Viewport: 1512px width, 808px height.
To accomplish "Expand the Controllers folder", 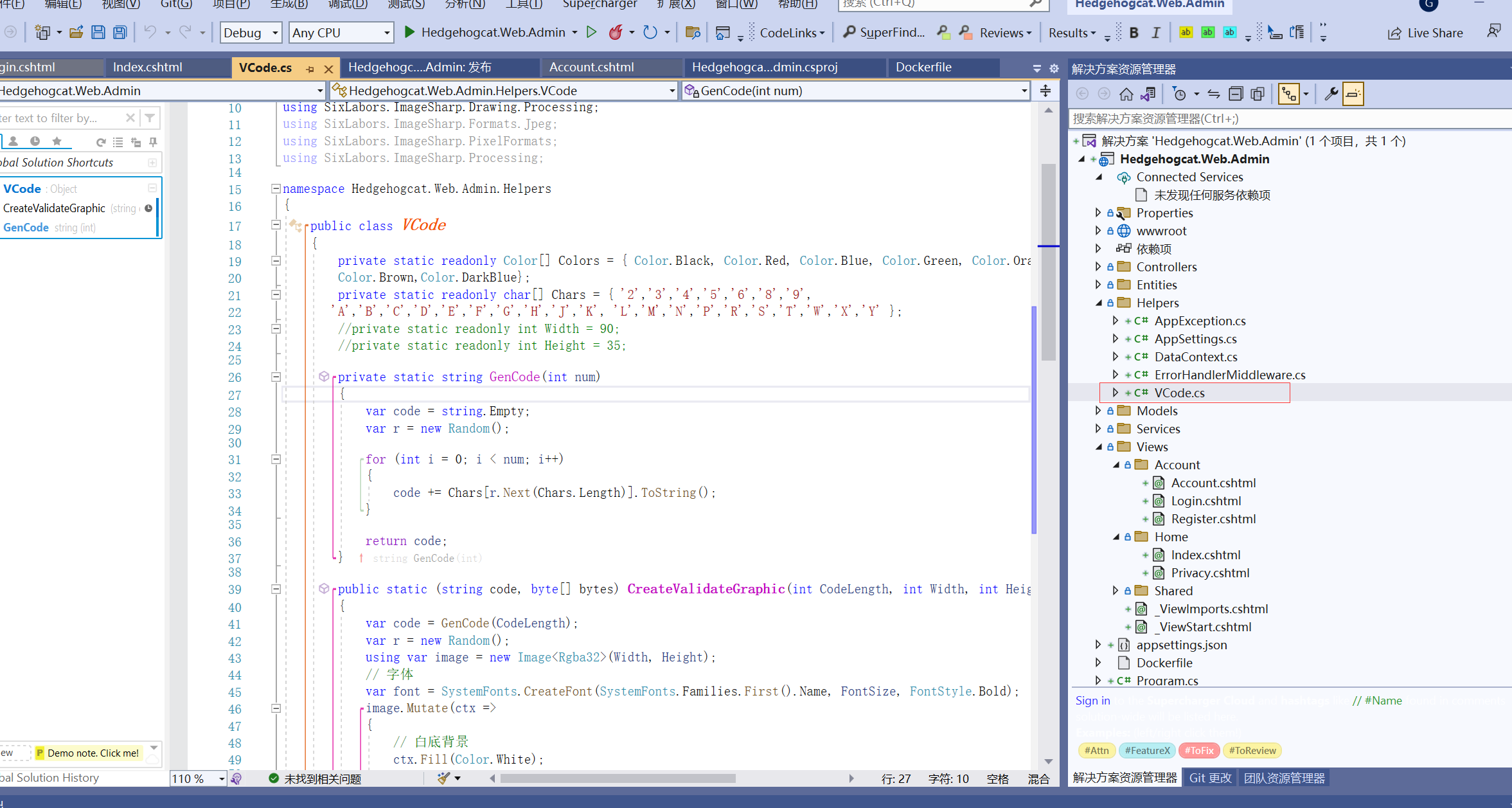I will pyautogui.click(x=1098, y=267).
